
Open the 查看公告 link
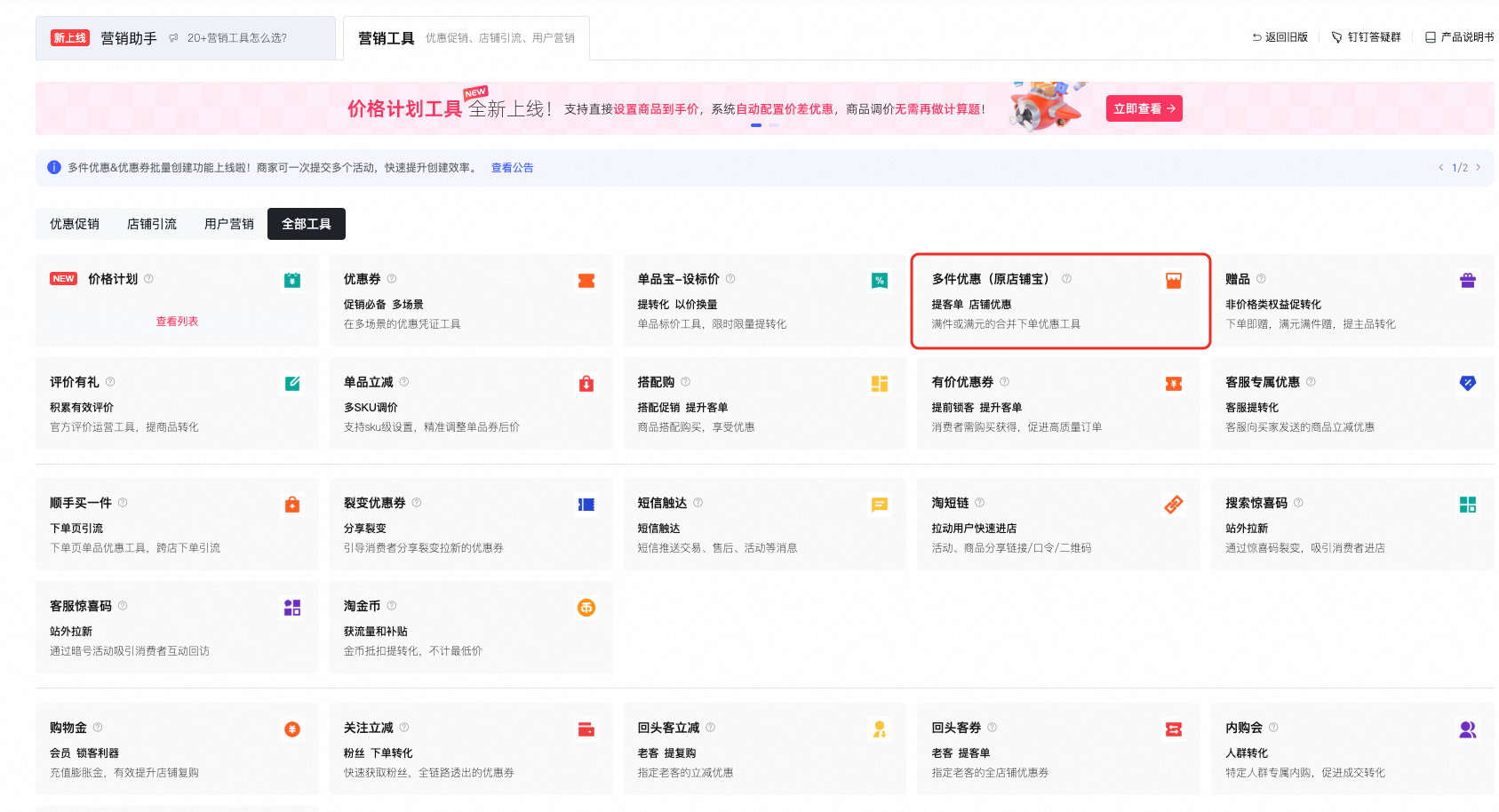(x=513, y=168)
